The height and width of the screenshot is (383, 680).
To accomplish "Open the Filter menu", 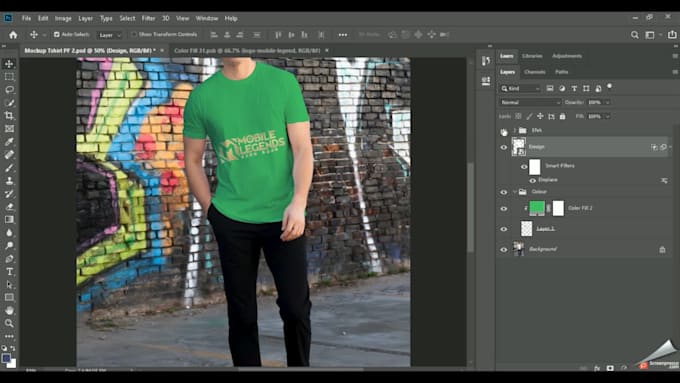I will [148, 18].
